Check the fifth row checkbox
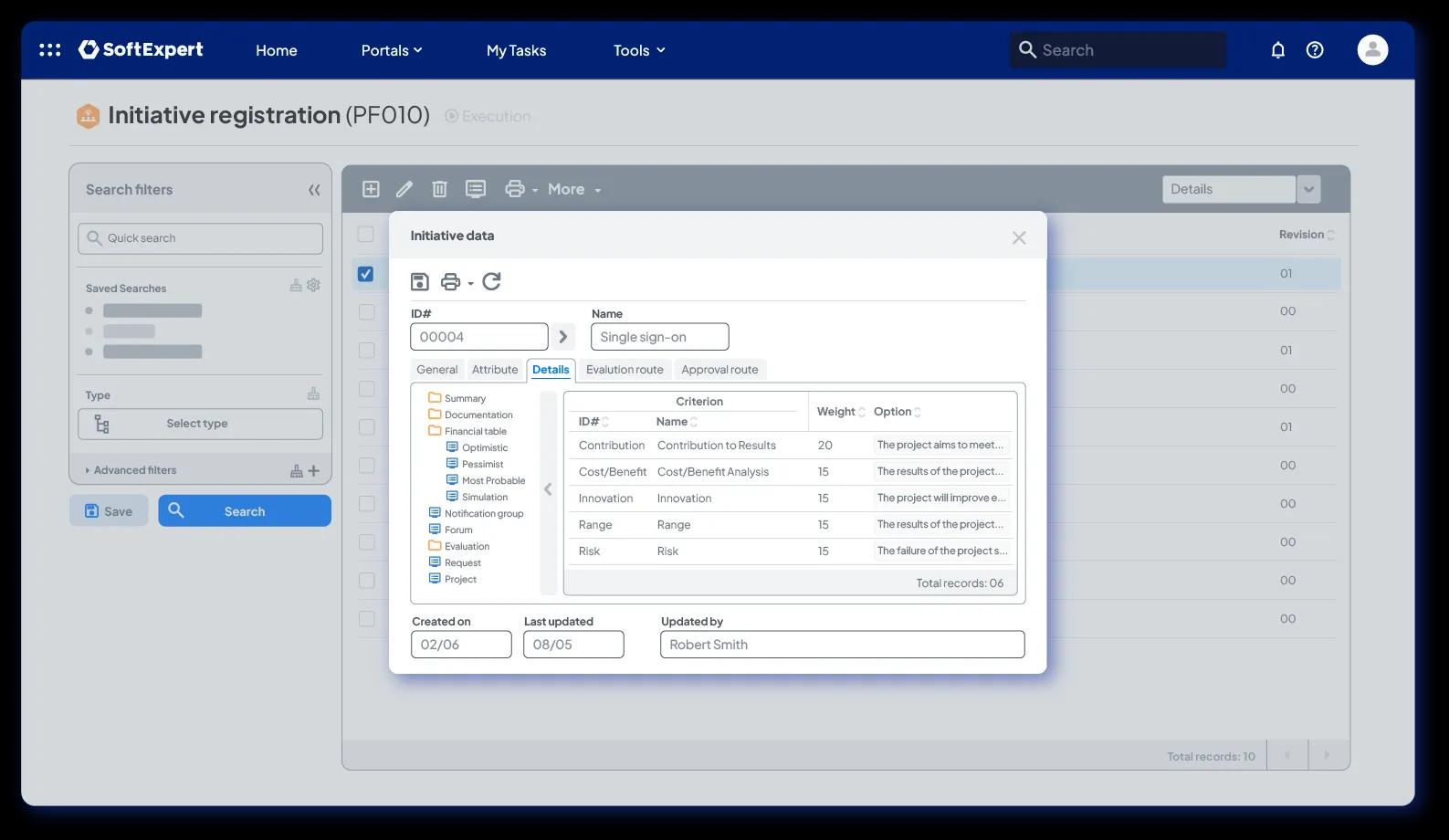 (x=366, y=426)
